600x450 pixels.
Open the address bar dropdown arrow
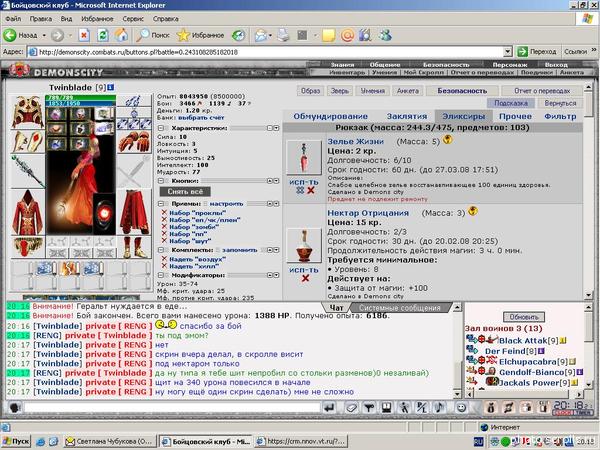click(x=507, y=52)
